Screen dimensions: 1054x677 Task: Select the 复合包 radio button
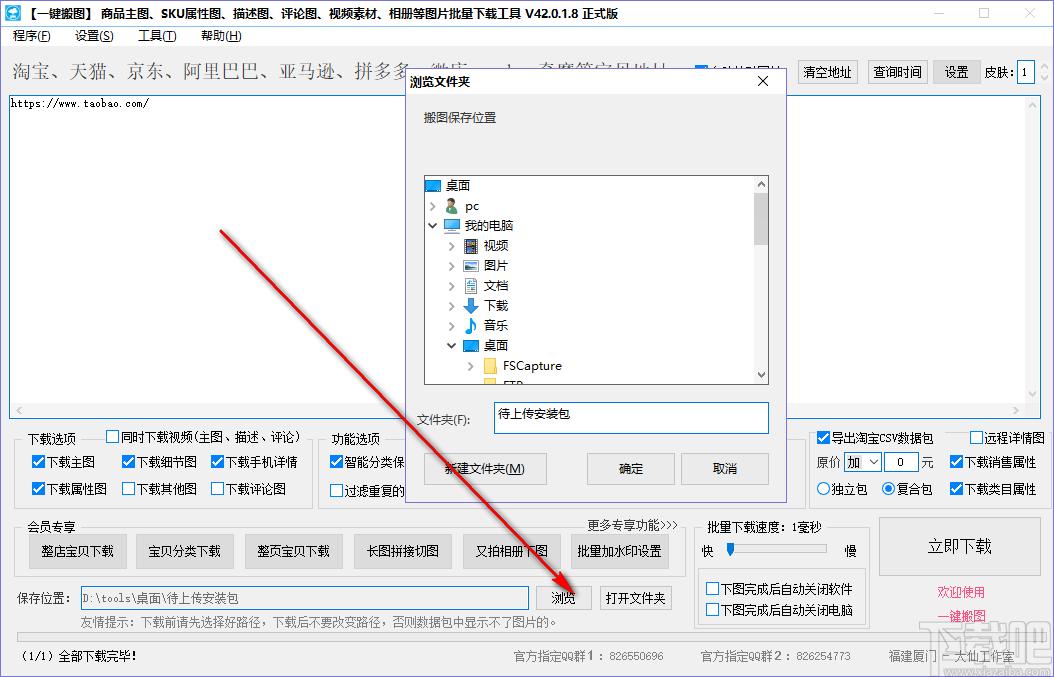click(x=889, y=489)
